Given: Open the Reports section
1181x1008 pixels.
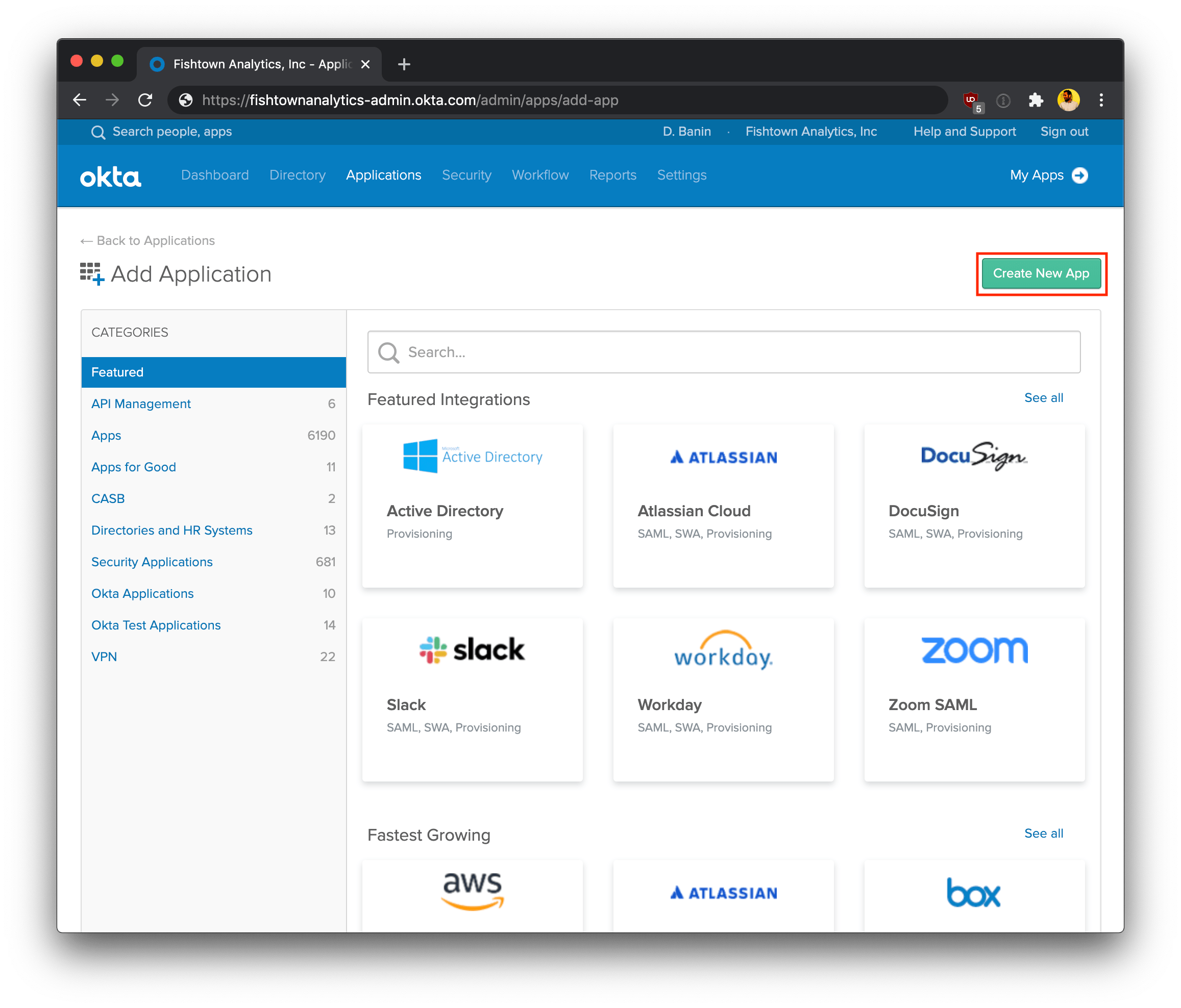Looking at the screenshot, I should pyautogui.click(x=613, y=175).
